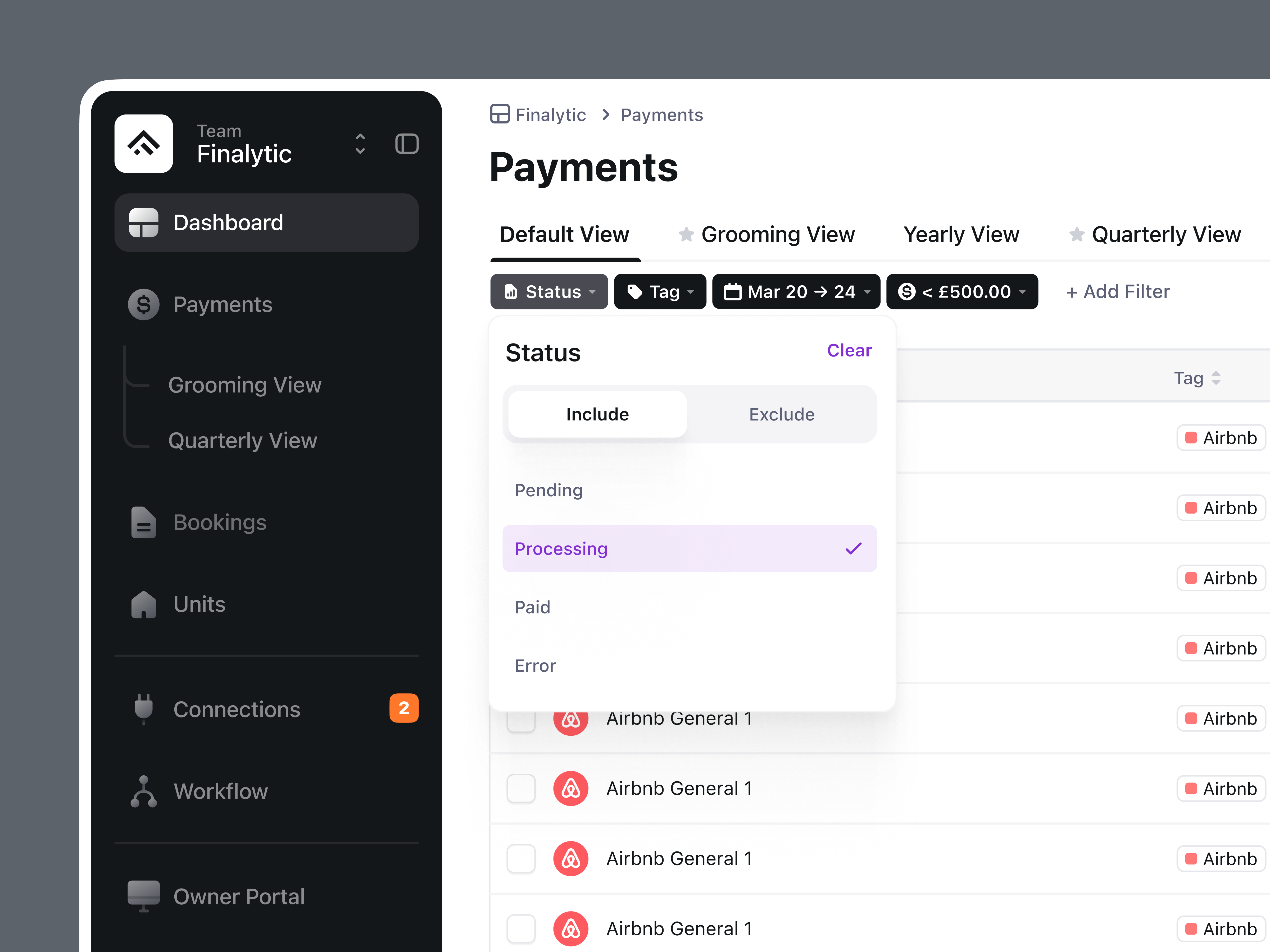Click the breadcrumb layout icon

(500, 114)
